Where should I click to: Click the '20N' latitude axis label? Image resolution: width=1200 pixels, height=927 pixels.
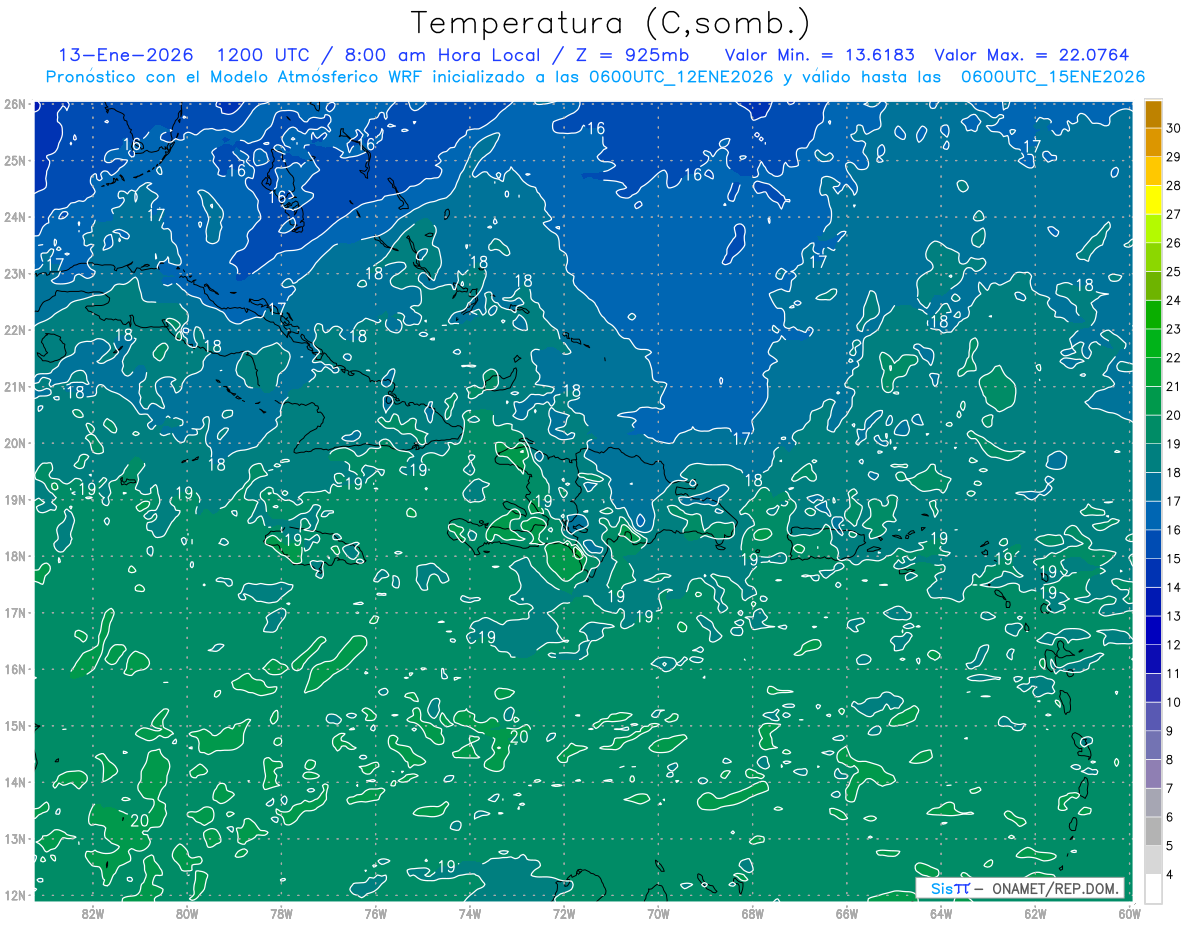pos(15,443)
